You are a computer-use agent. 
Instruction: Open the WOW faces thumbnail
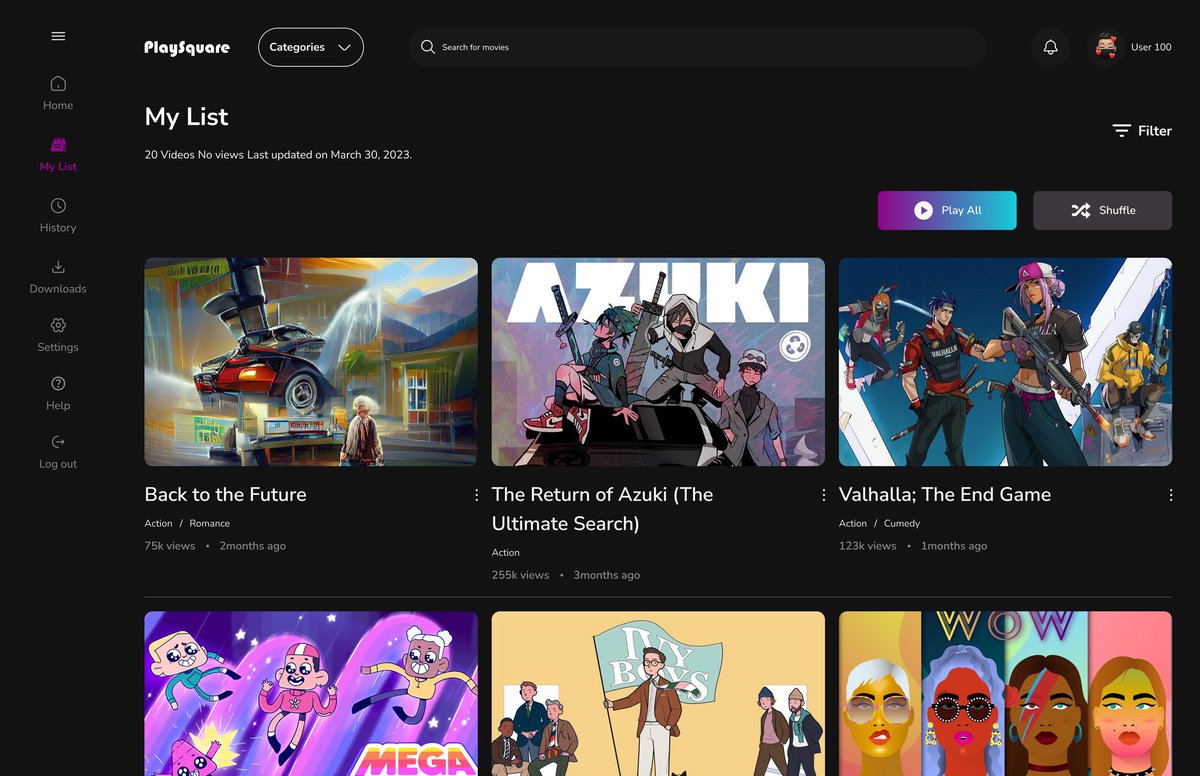pos(1005,694)
